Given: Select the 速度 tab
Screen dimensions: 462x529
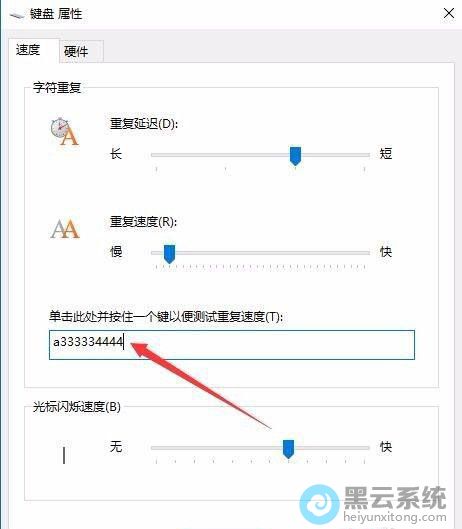Looking at the screenshot, I should (x=28, y=50).
